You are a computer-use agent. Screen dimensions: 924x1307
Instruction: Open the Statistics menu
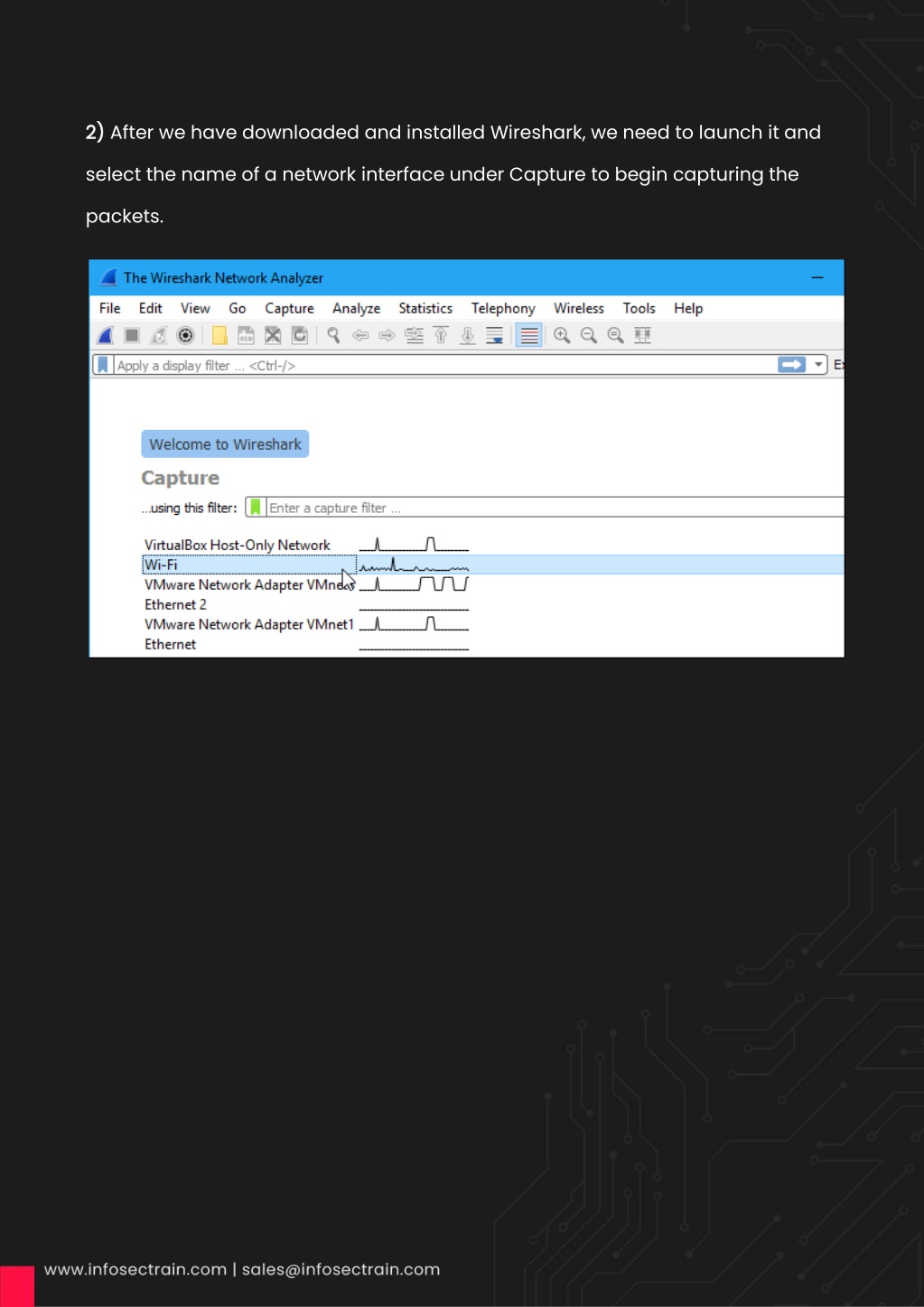[425, 309]
